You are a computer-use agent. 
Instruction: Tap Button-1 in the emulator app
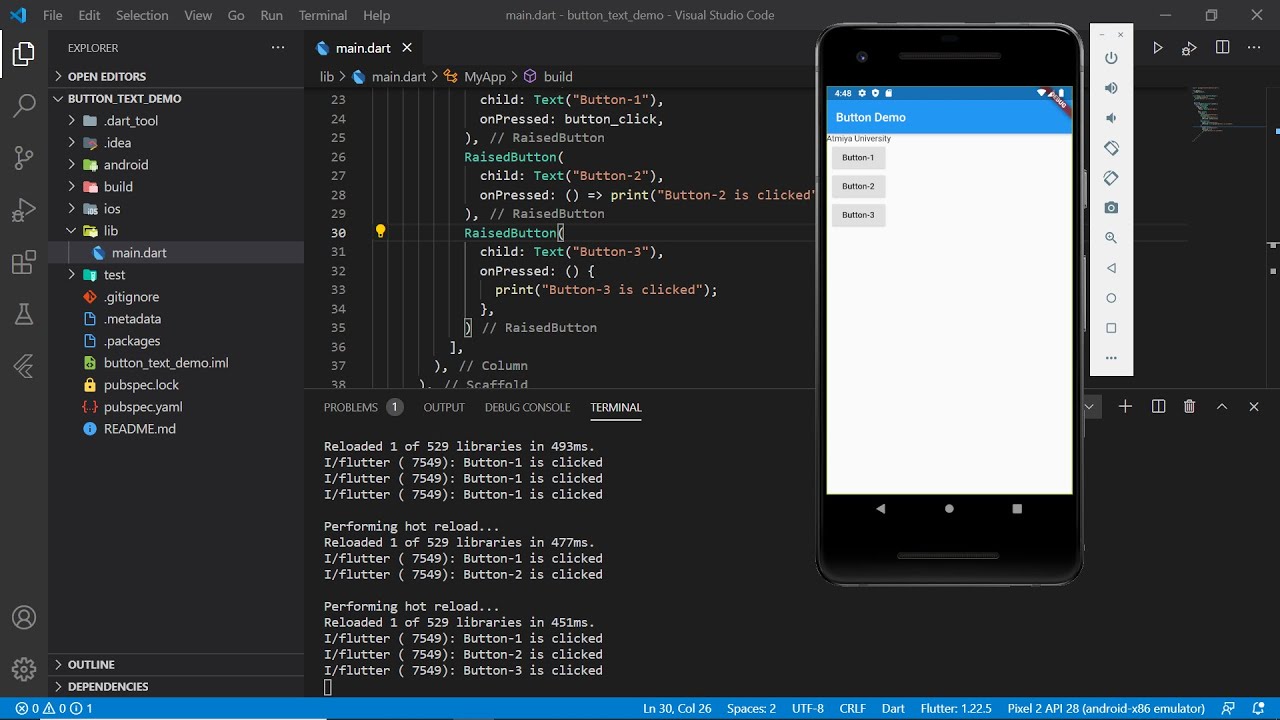(x=858, y=157)
